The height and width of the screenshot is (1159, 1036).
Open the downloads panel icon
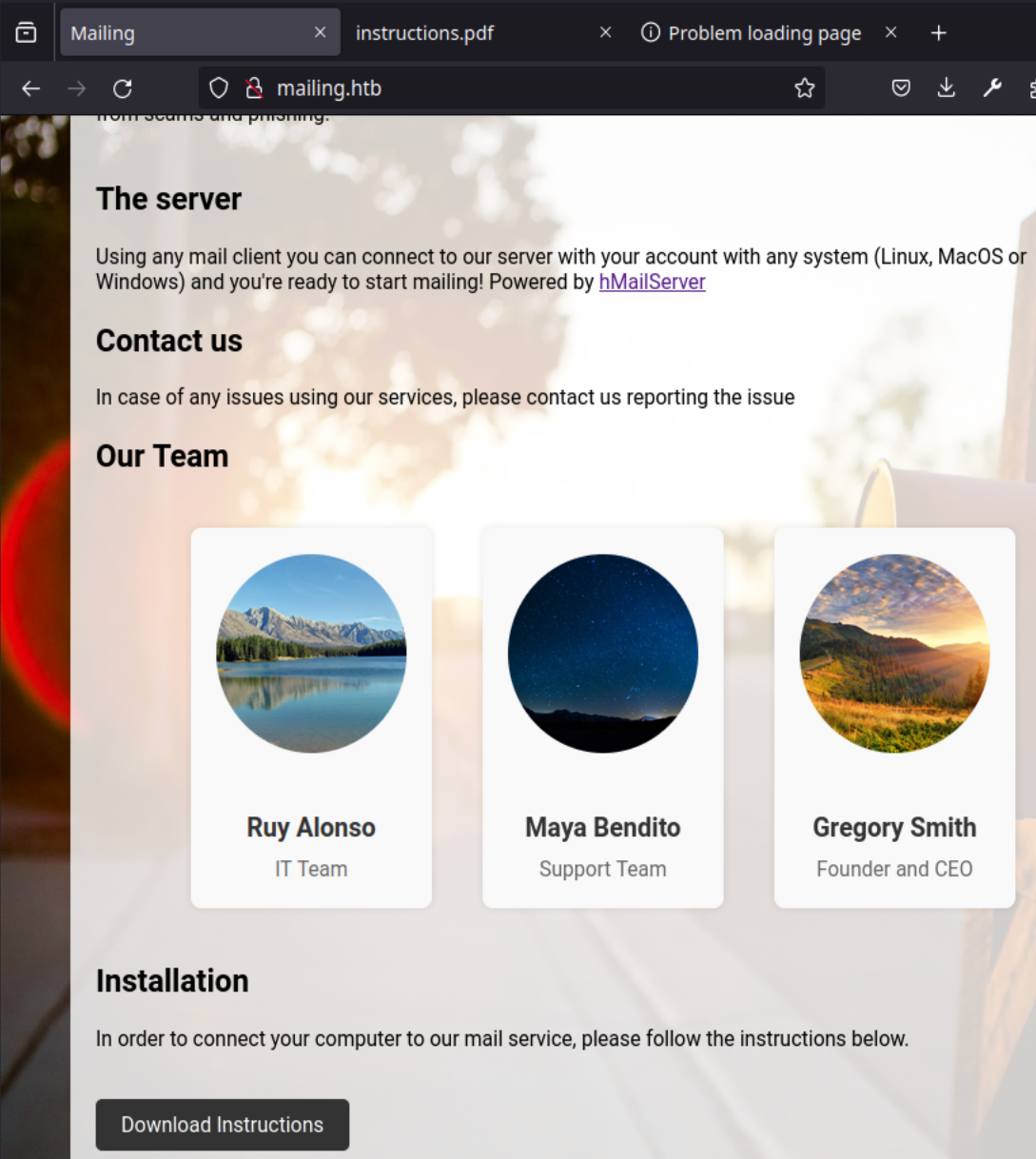pyautogui.click(x=947, y=88)
